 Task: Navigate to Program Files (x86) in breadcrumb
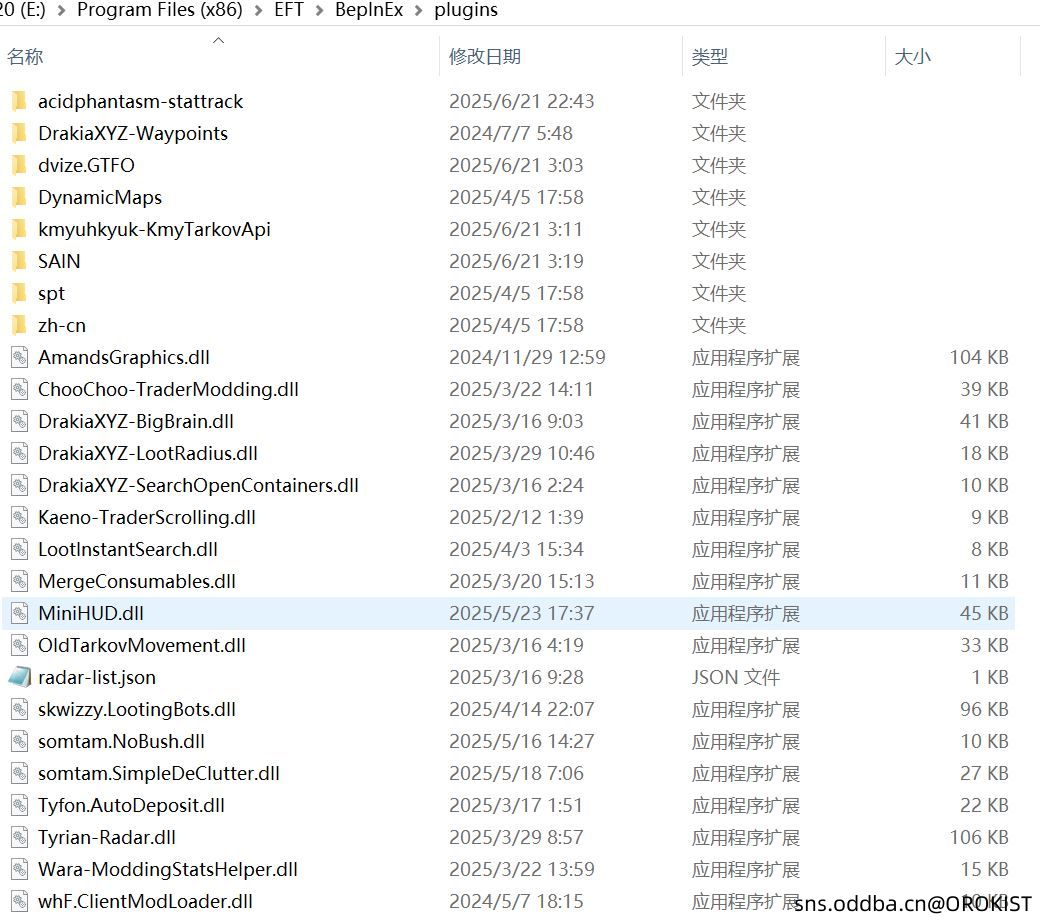pyautogui.click(x=160, y=10)
